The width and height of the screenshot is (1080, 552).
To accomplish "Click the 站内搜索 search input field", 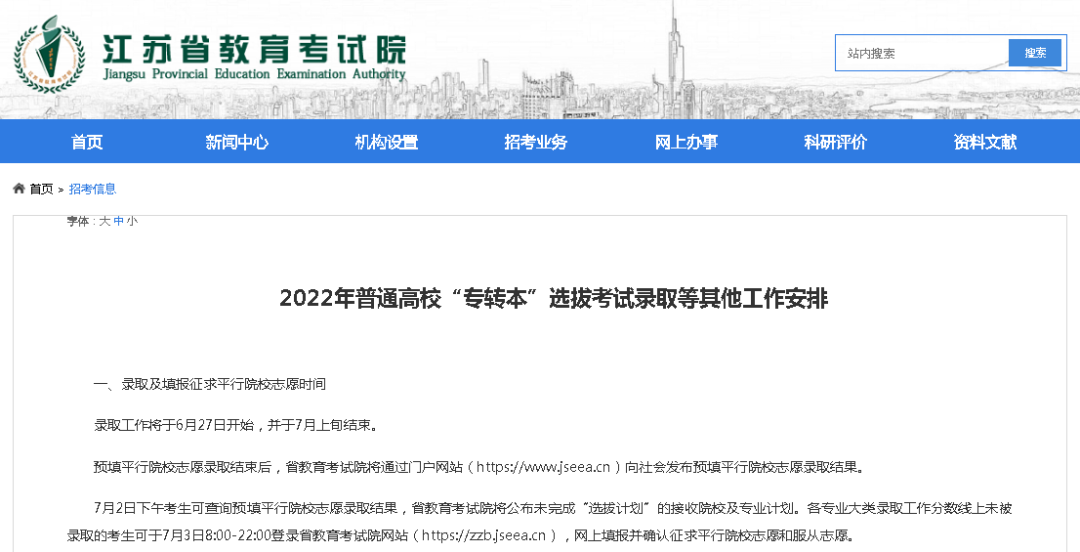I will pyautogui.click(x=922, y=53).
